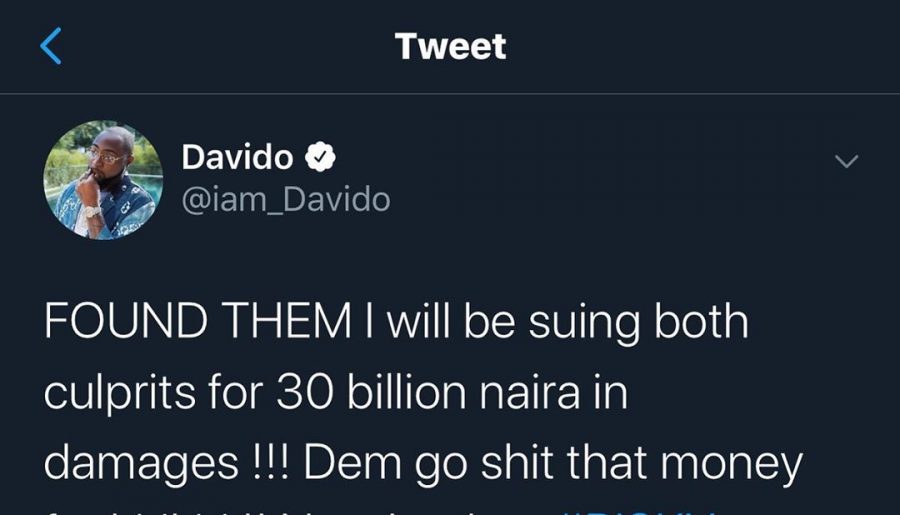The image size is (900, 515).
Task: Open the tweet options chevron menu
Action: pyautogui.click(x=846, y=161)
